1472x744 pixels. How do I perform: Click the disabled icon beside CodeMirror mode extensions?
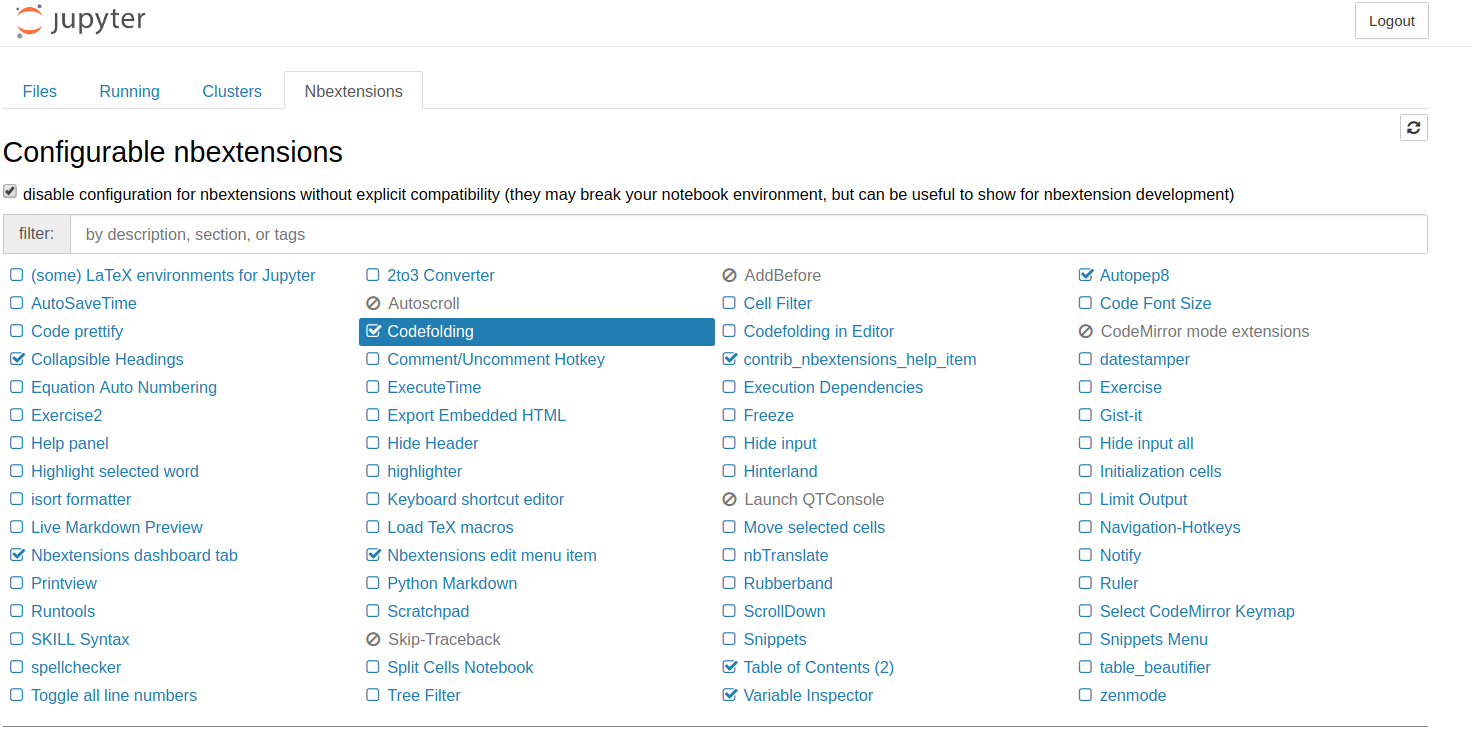[x=1086, y=331]
